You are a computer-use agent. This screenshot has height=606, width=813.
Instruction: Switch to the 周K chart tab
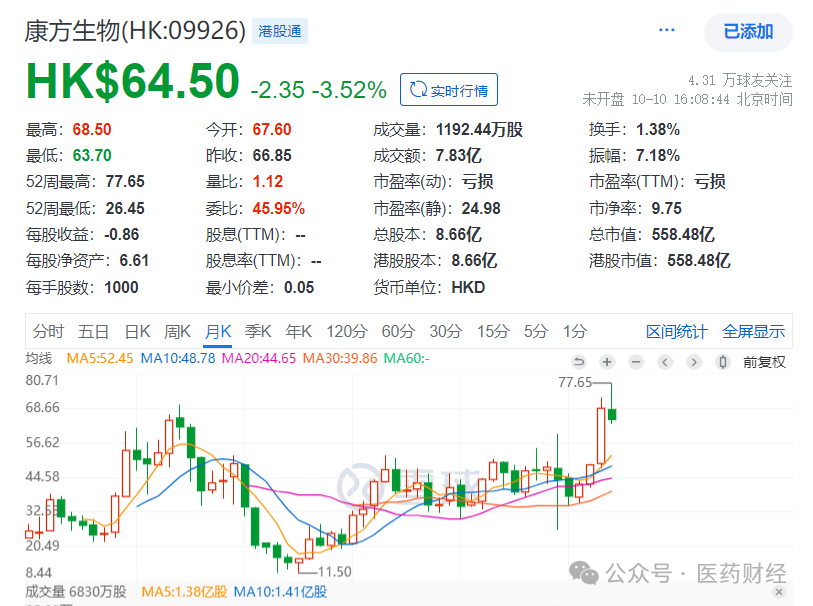177,332
